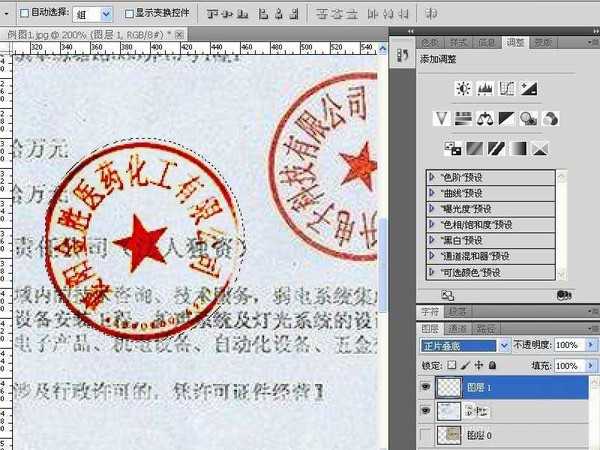Add a Levels adjustment via histogram icon

[x=484, y=89]
